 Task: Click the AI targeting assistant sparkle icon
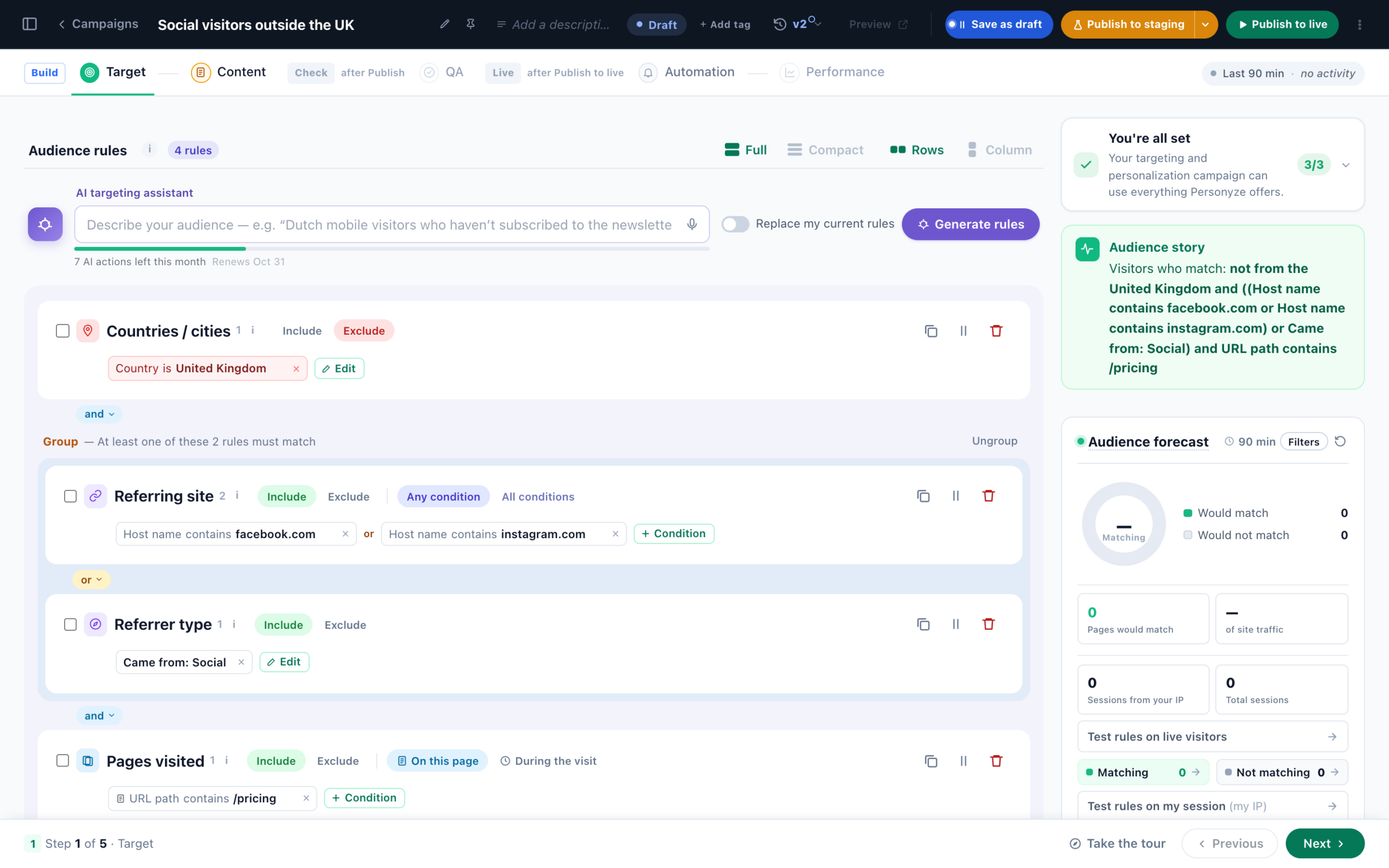click(46, 224)
